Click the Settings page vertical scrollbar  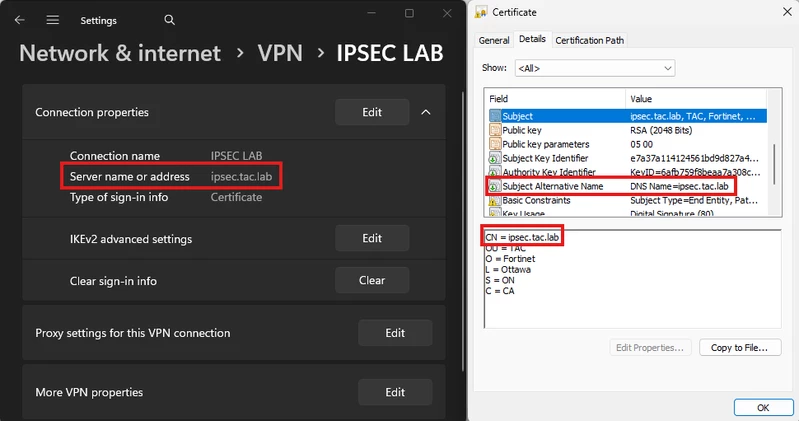click(462, 232)
